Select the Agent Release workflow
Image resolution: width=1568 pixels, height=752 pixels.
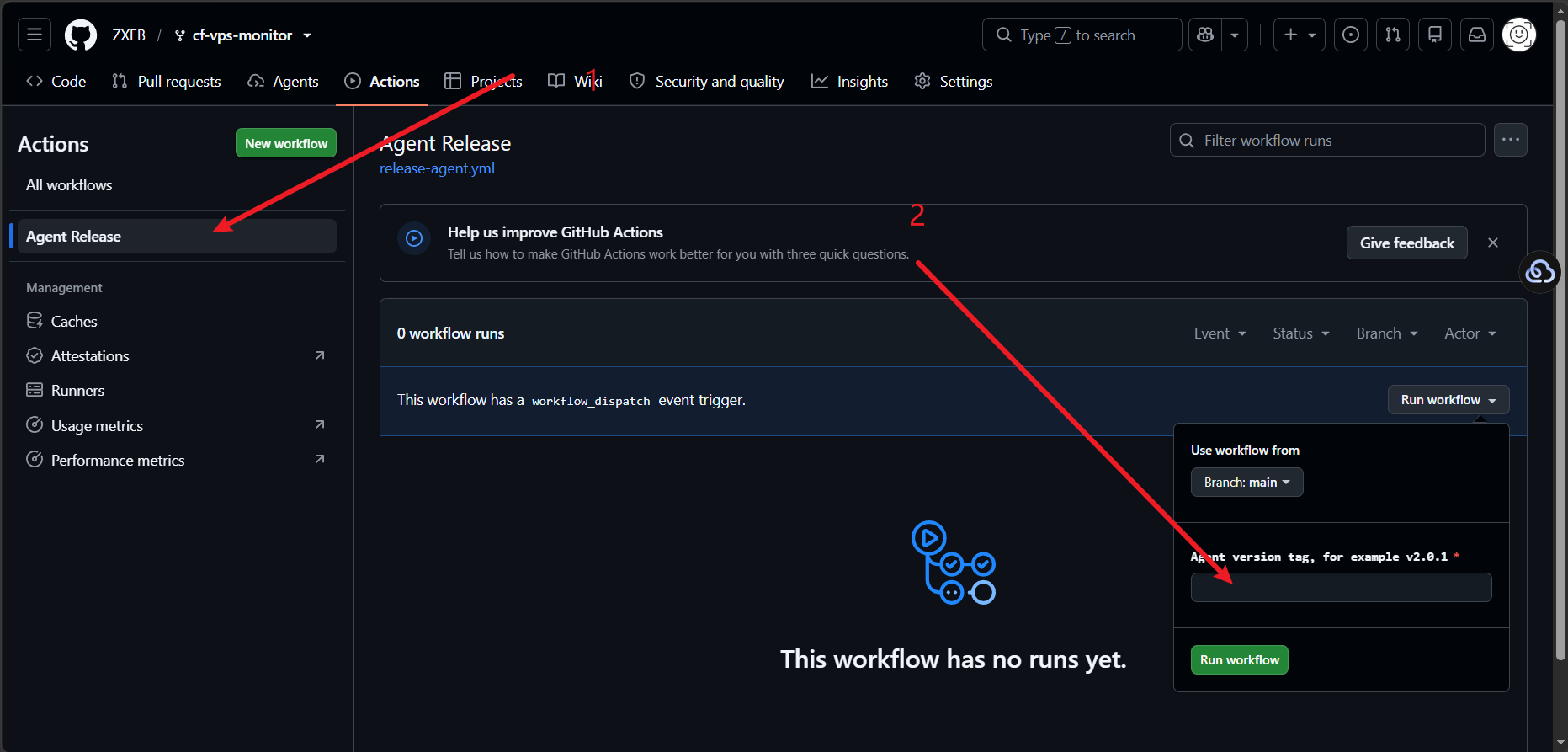tap(177, 237)
